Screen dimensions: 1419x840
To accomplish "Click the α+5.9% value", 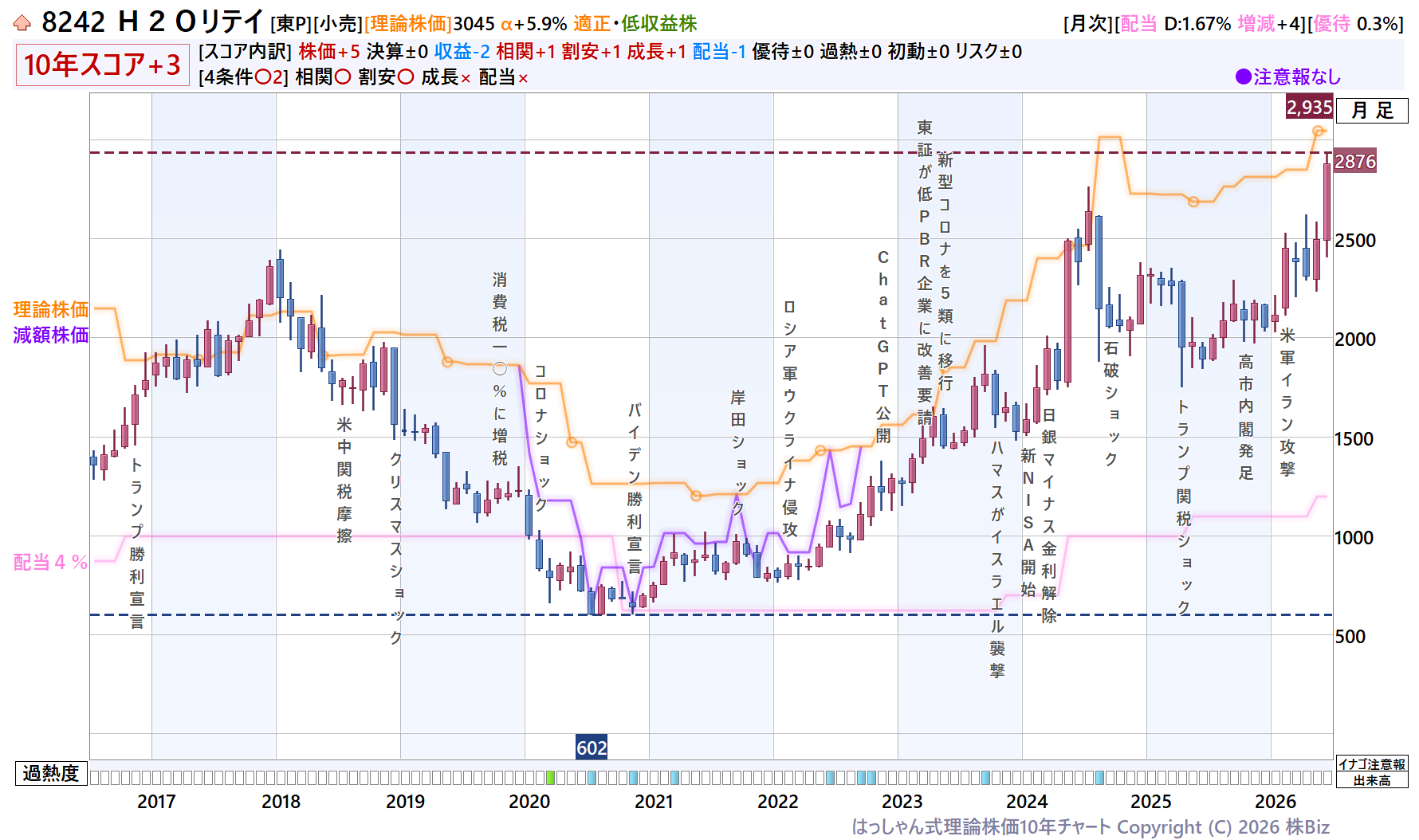I will tap(533, 24).
